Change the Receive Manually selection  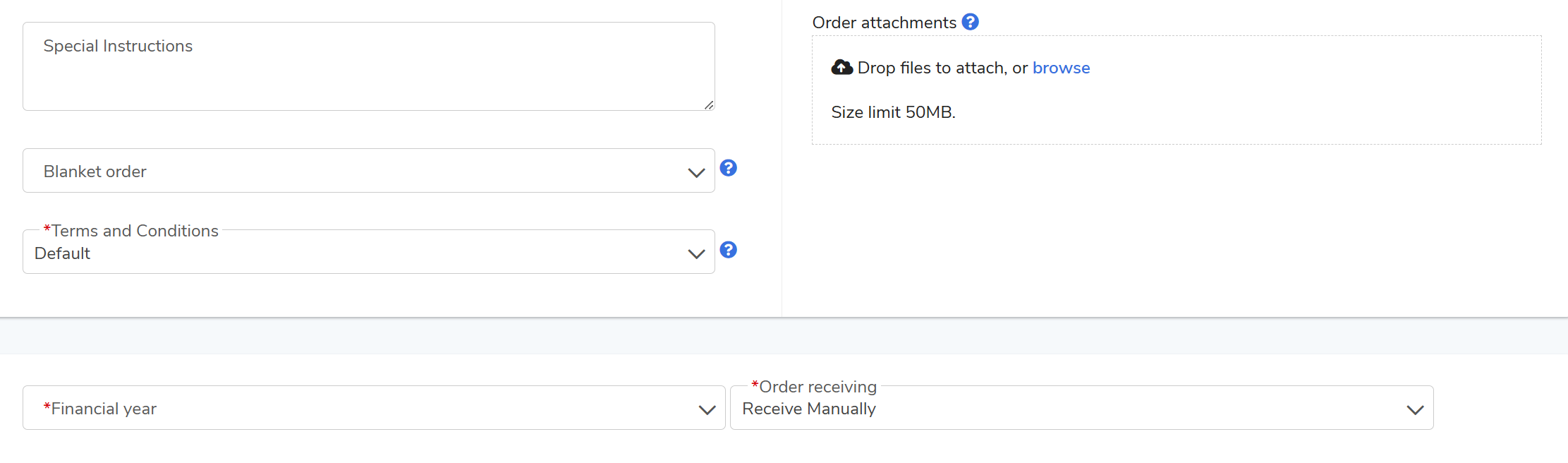tap(1058, 409)
